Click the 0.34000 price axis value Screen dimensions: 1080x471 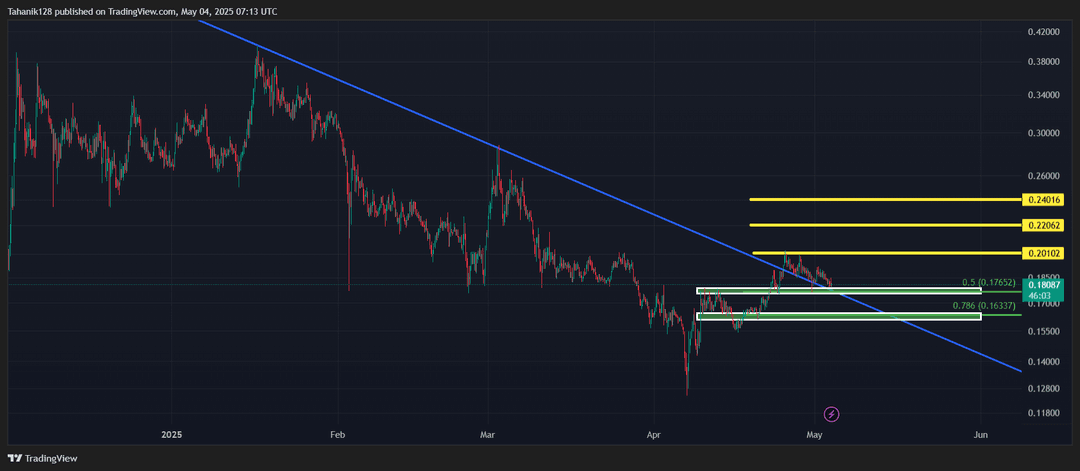[1043, 95]
